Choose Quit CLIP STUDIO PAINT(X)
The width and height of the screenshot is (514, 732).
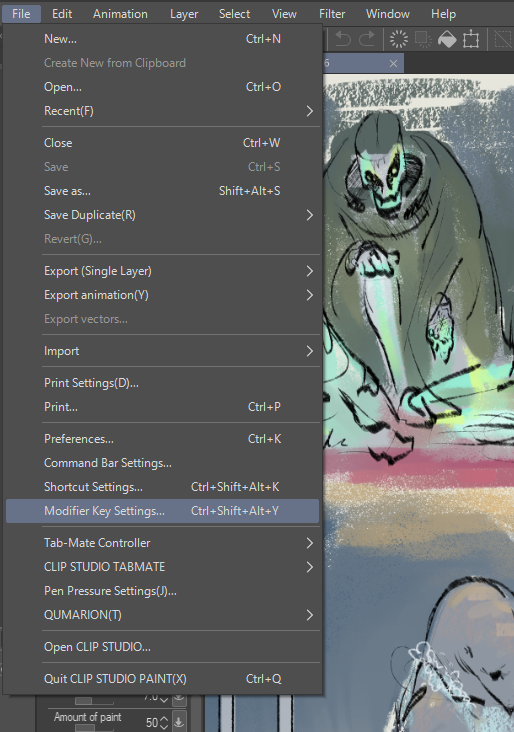[162, 679]
